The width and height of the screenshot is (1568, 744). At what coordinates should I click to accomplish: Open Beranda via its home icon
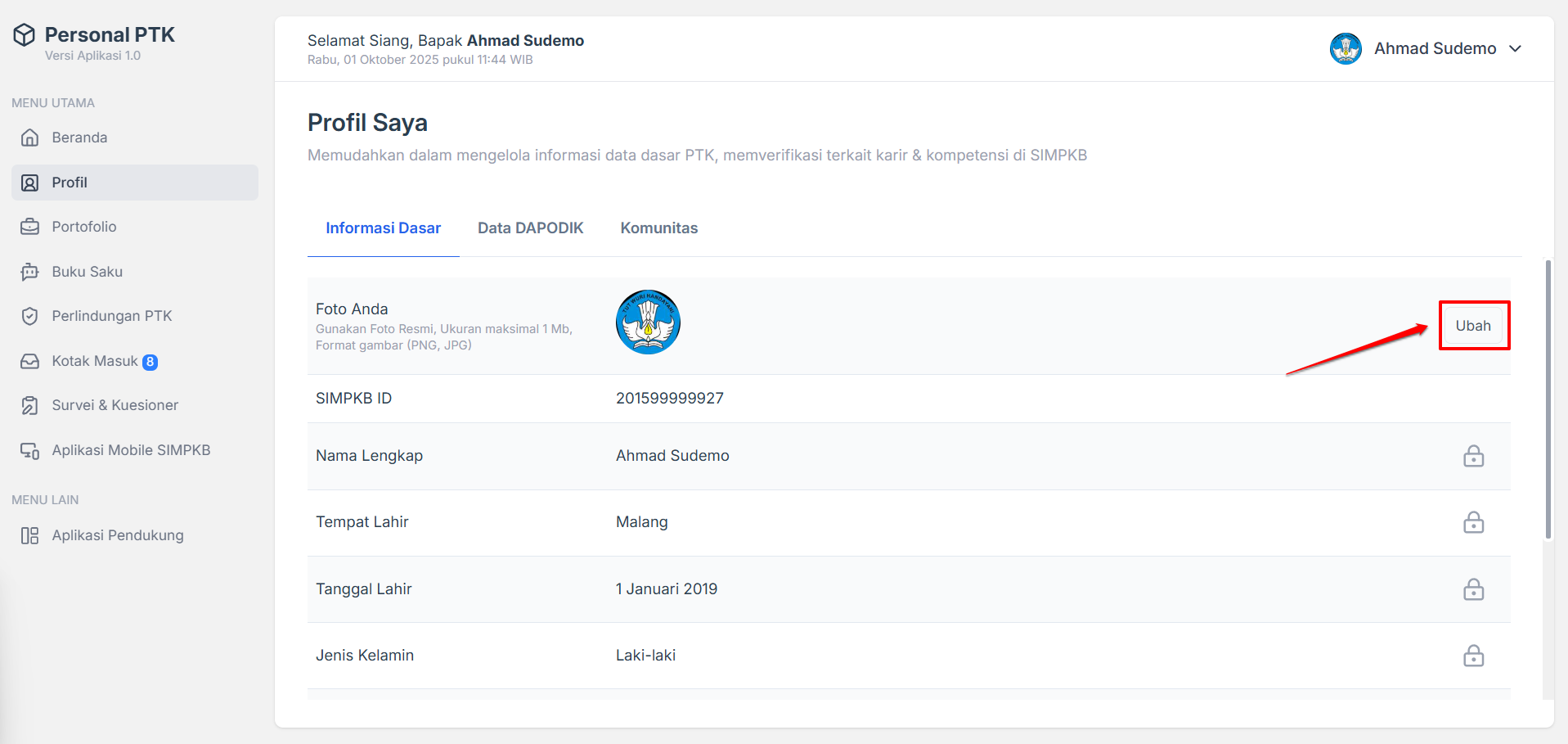(x=30, y=138)
